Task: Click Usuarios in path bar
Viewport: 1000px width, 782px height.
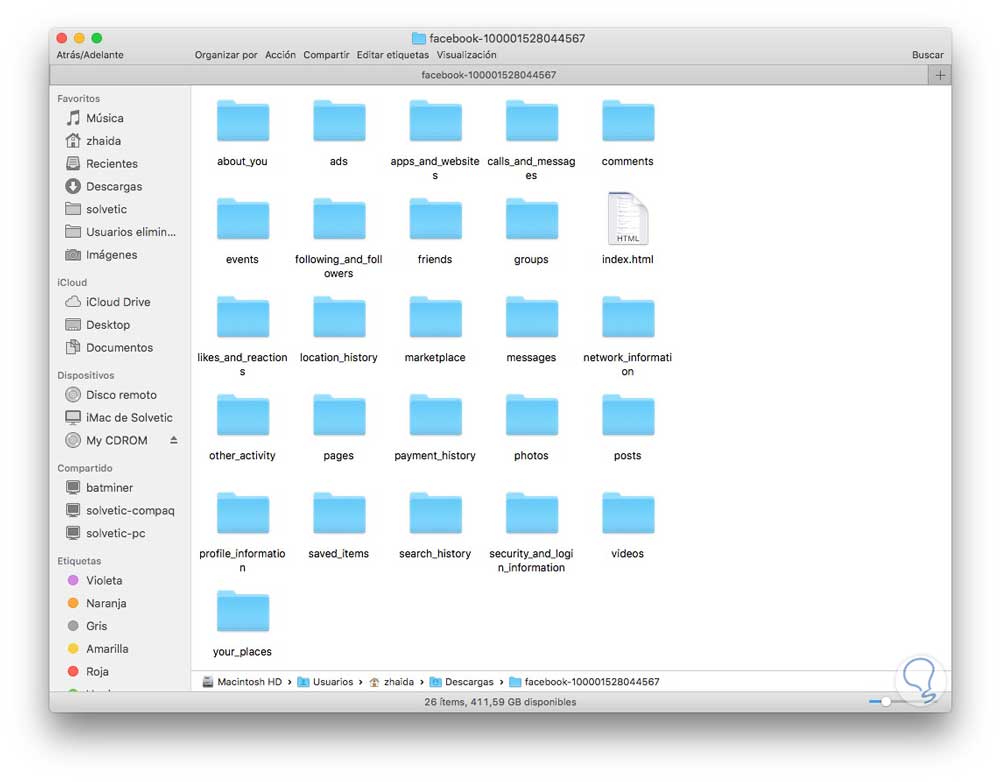Action: pyautogui.click(x=325, y=682)
